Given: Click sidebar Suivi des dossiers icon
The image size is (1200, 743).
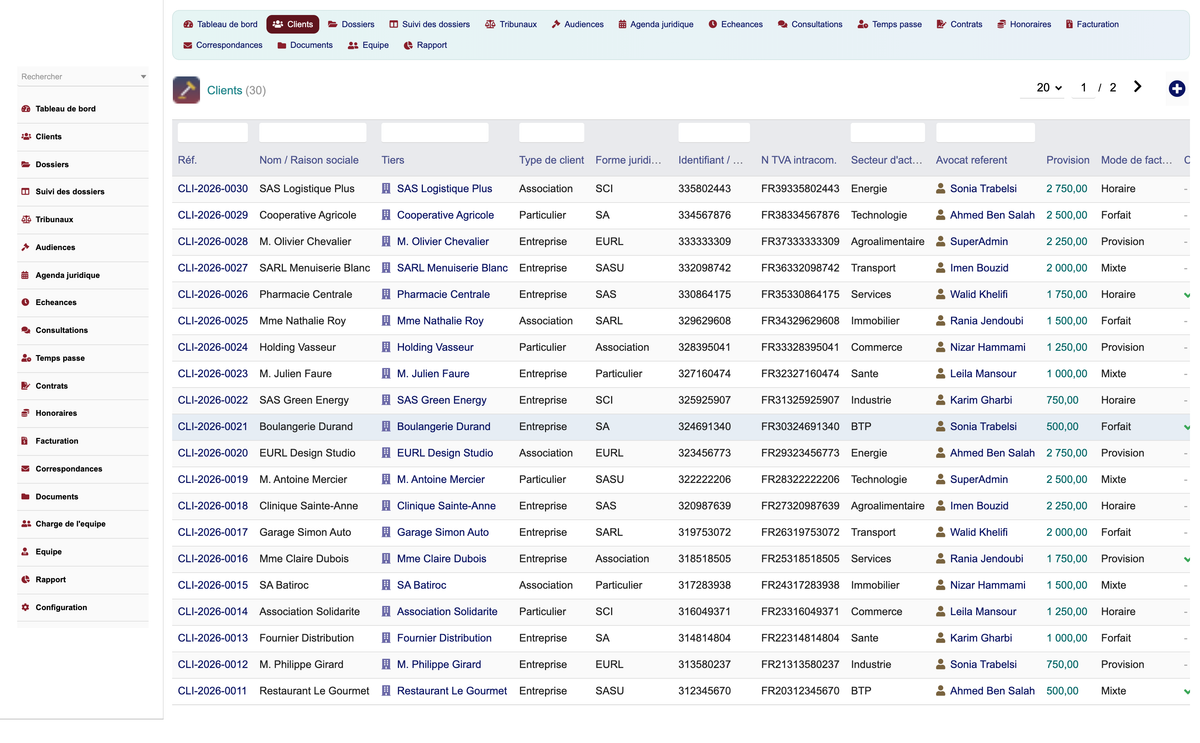Looking at the screenshot, I should tap(26, 192).
